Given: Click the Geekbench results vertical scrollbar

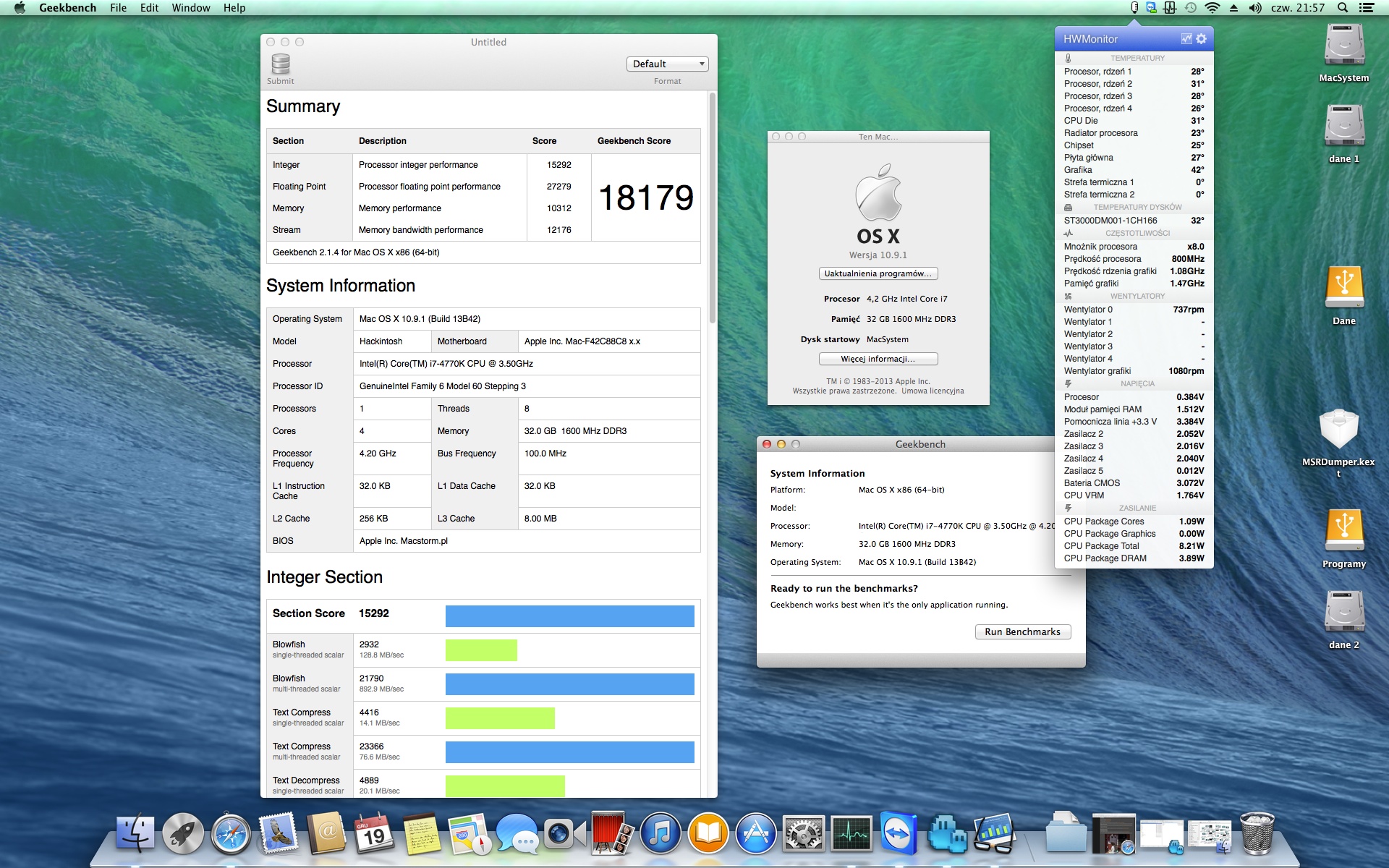Looking at the screenshot, I should click(713, 208).
